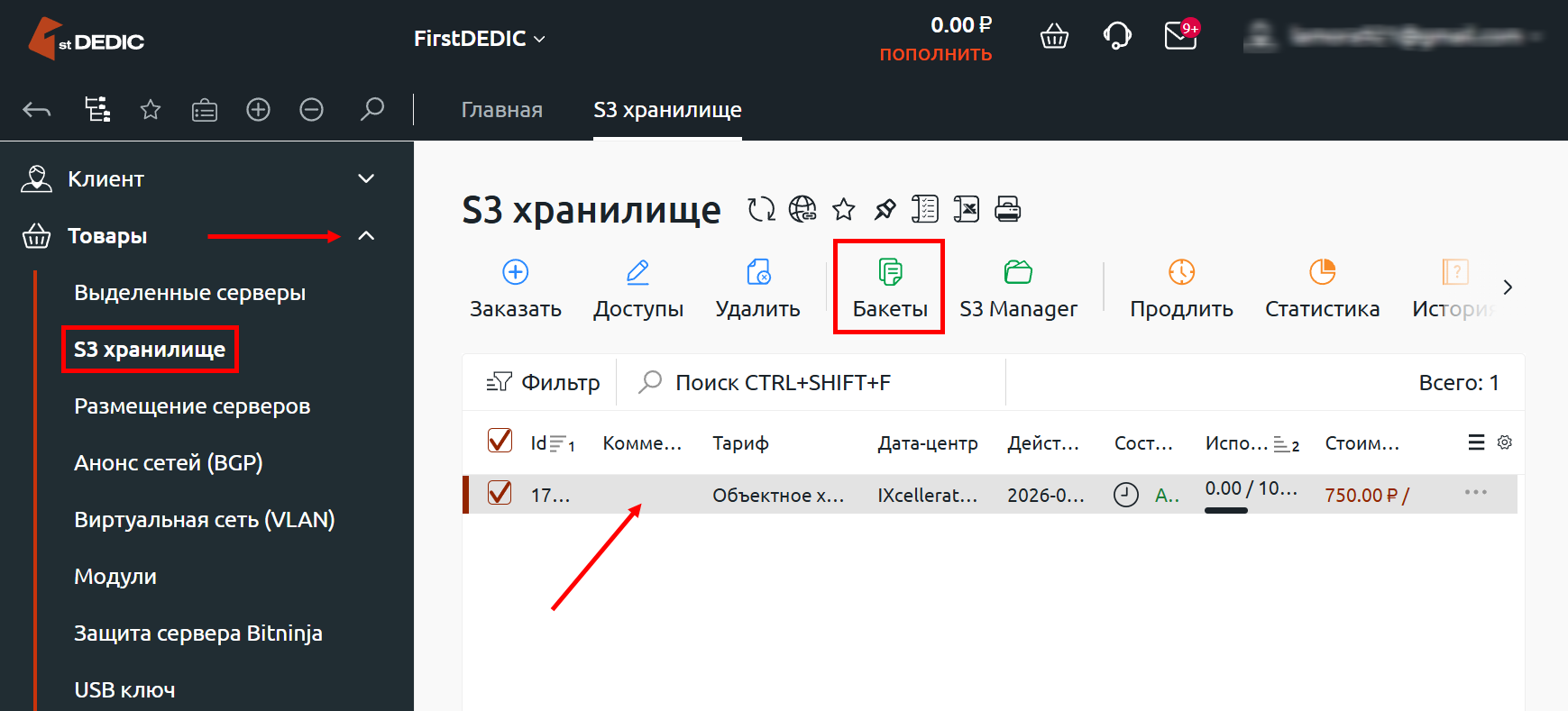The width and height of the screenshot is (1568, 711).
Task: Click the Объектное х… tariff cell
Action: [x=778, y=496]
